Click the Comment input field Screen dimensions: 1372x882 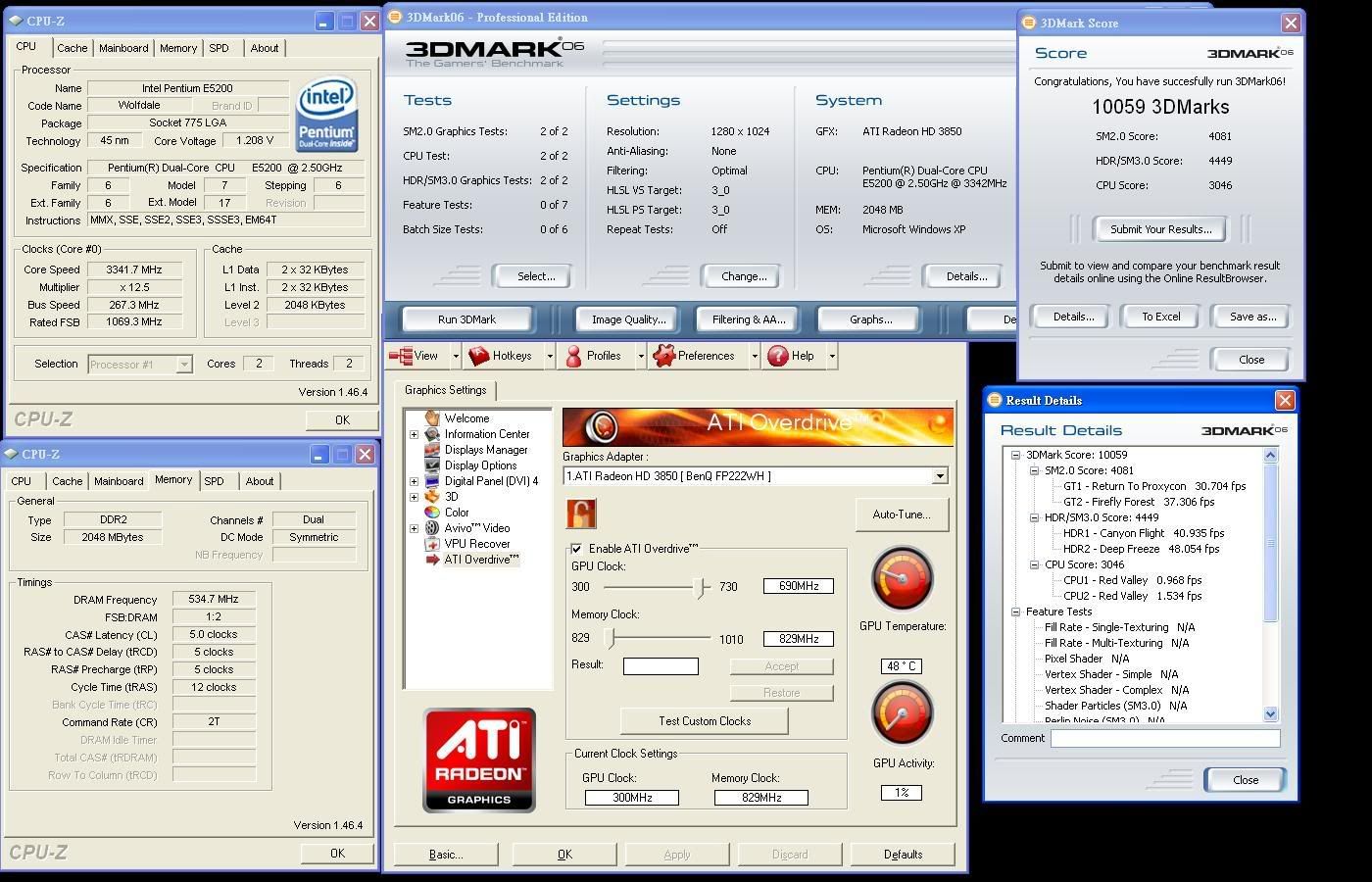1165,739
